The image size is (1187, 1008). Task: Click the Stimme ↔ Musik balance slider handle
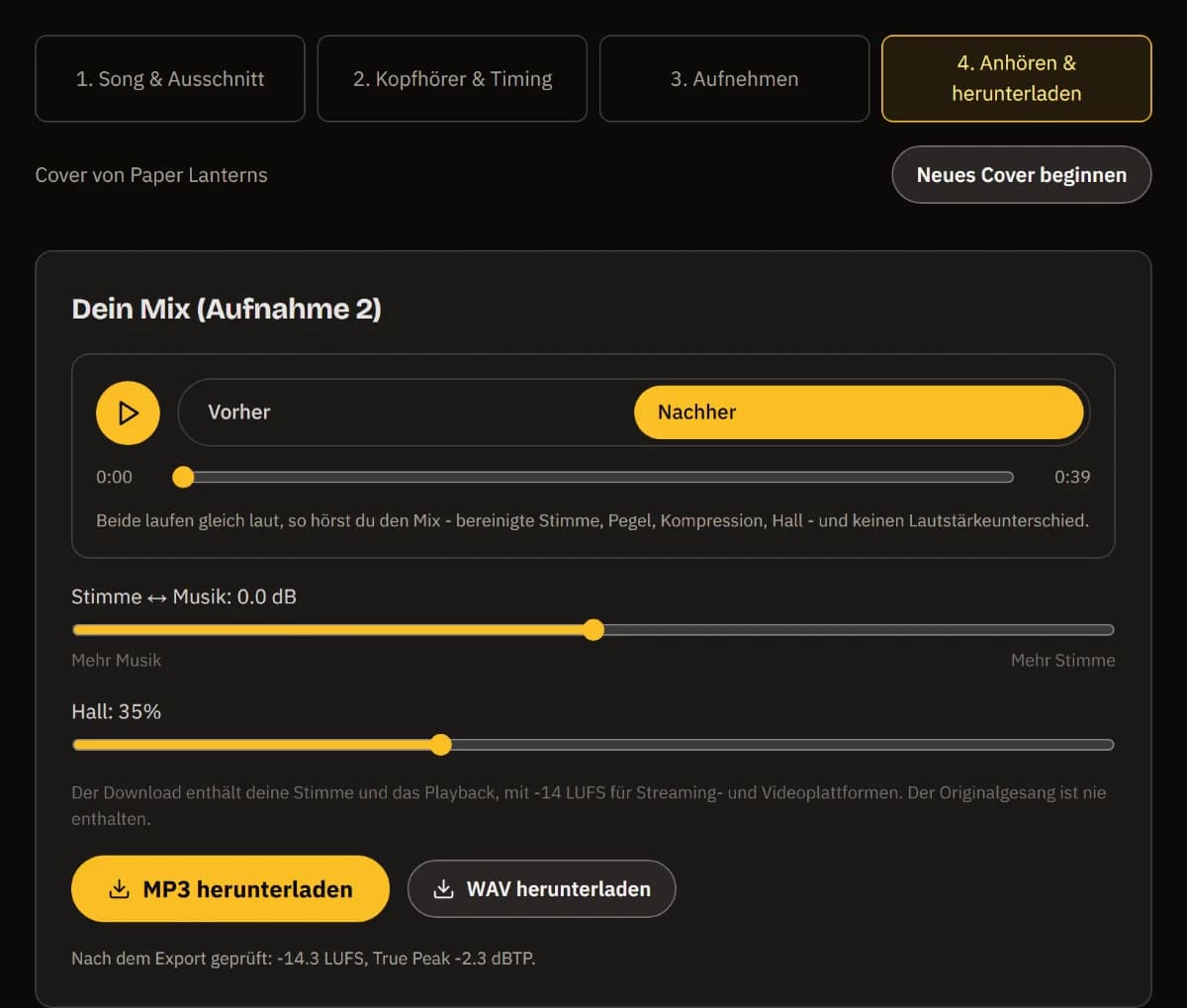coord(593,630)
